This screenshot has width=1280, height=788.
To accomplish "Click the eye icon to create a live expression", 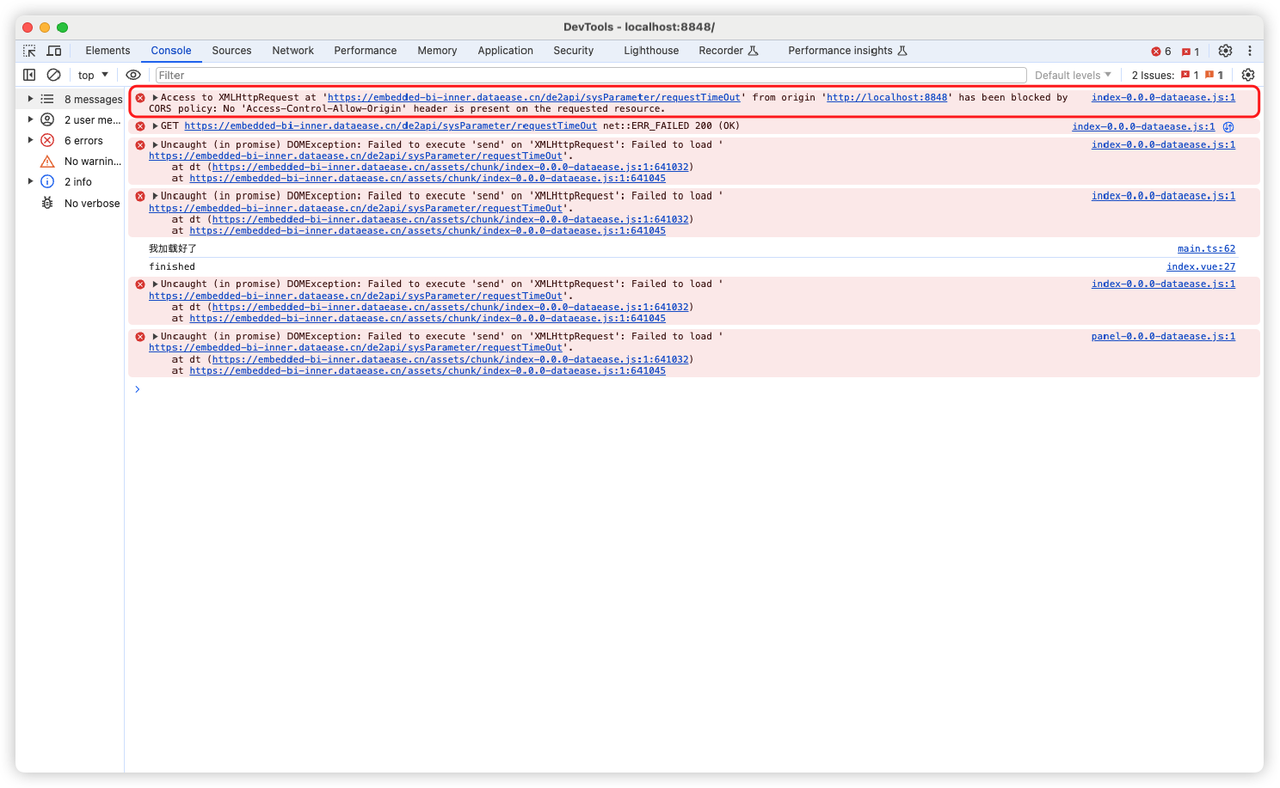I will click(x=133, y=75).
